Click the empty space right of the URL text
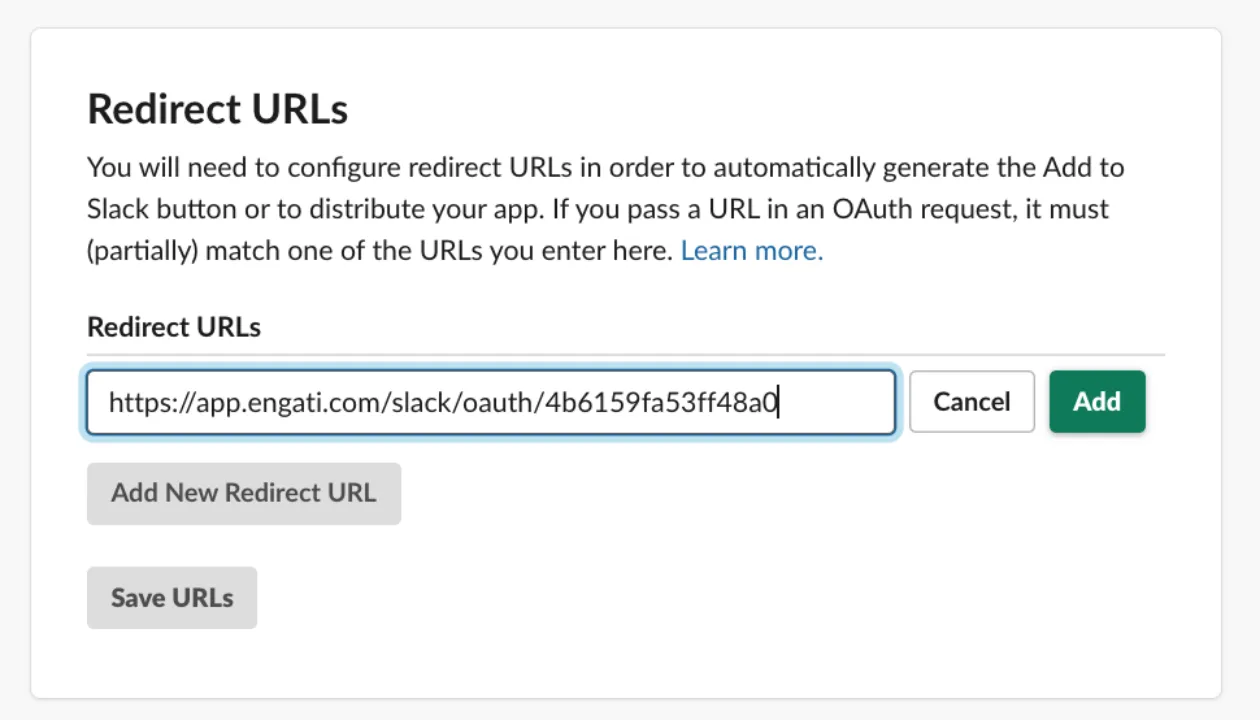 836,403
